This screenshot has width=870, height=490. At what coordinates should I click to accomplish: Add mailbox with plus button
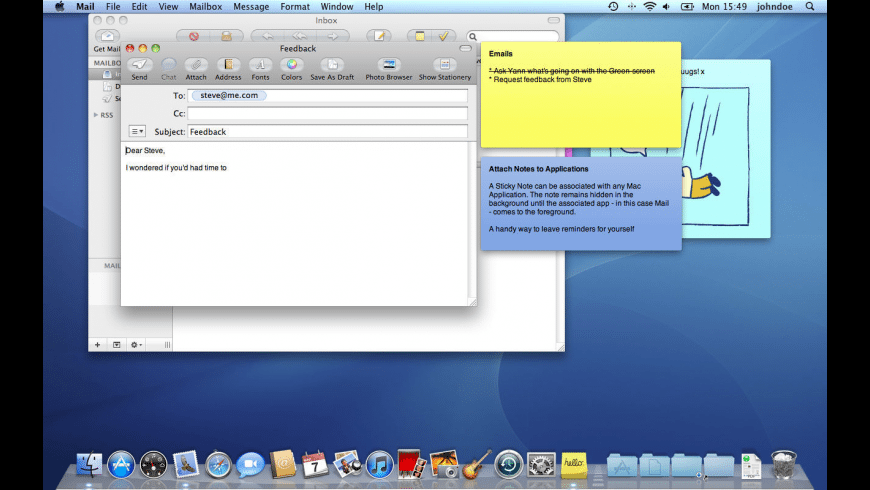[x=98, y=345]
